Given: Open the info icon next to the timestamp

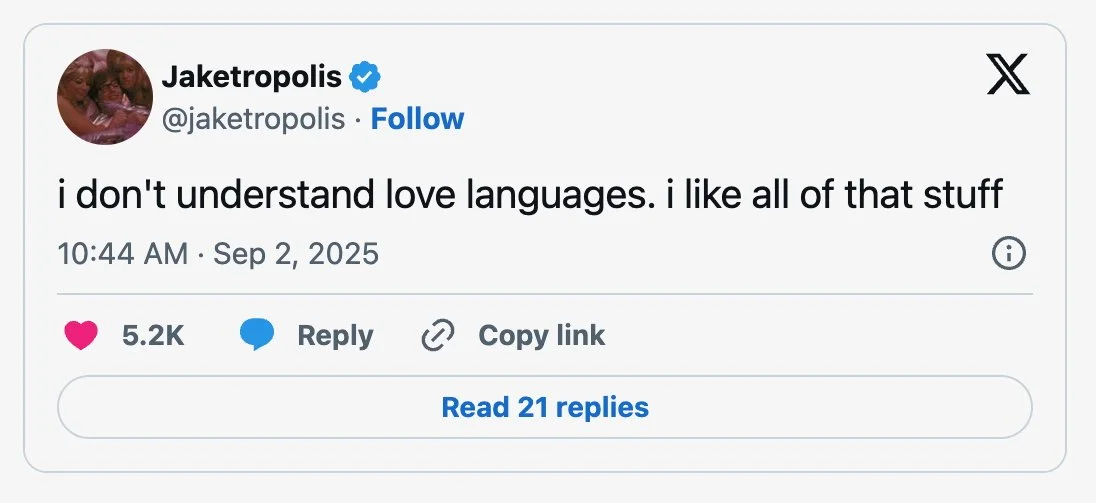Looking at the screenshot, I should pos(1009,254).
